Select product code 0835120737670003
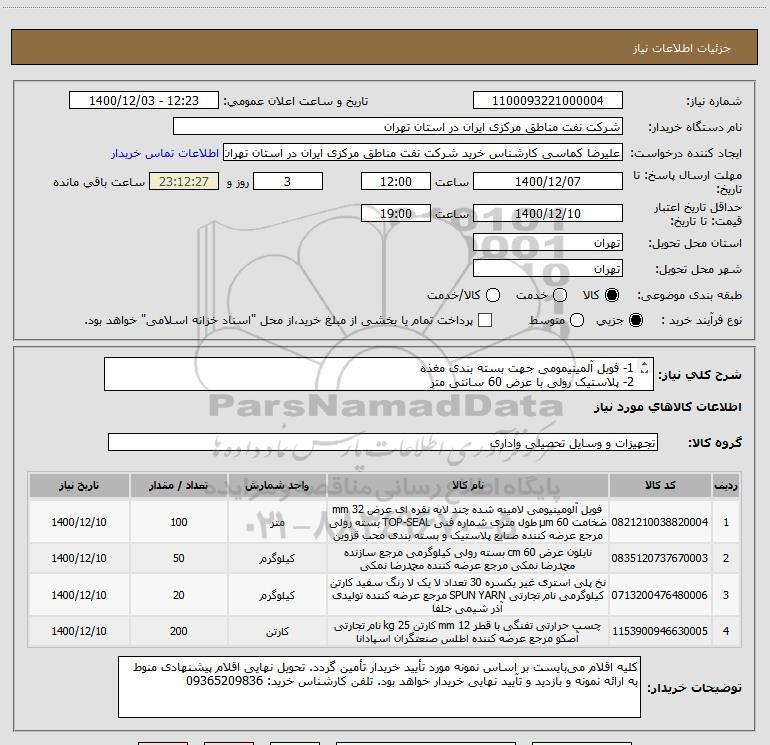 tap(660, 558)
